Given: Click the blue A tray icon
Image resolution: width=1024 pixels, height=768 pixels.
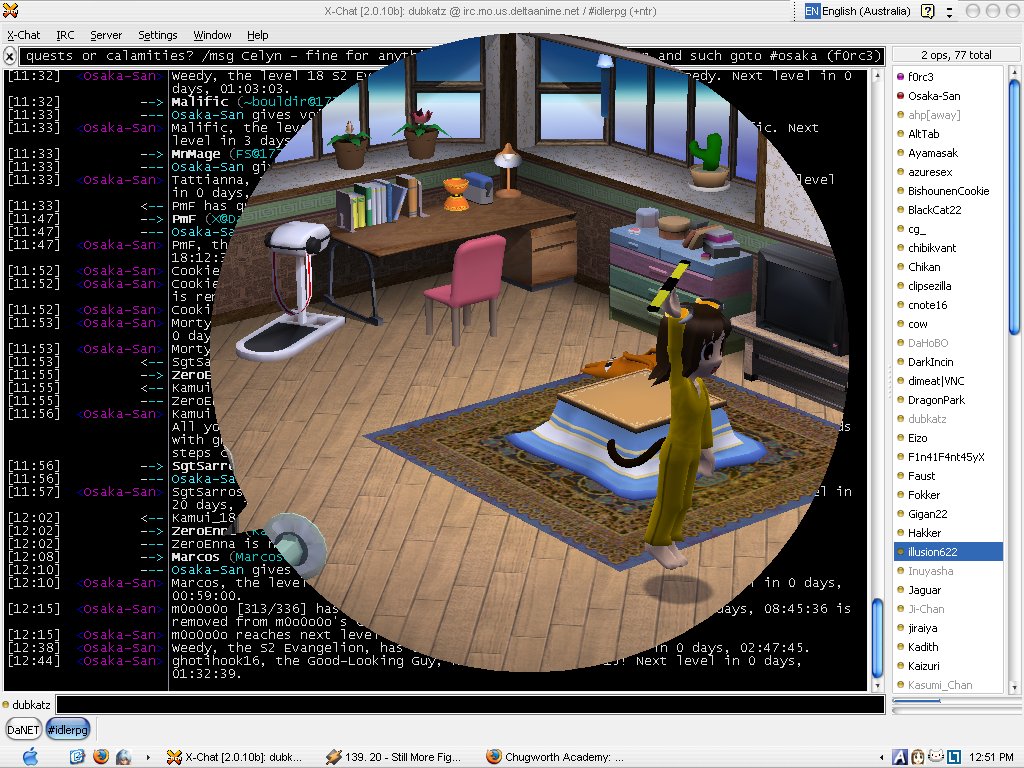Looking at the screenshot, I should tap(900, 757).
